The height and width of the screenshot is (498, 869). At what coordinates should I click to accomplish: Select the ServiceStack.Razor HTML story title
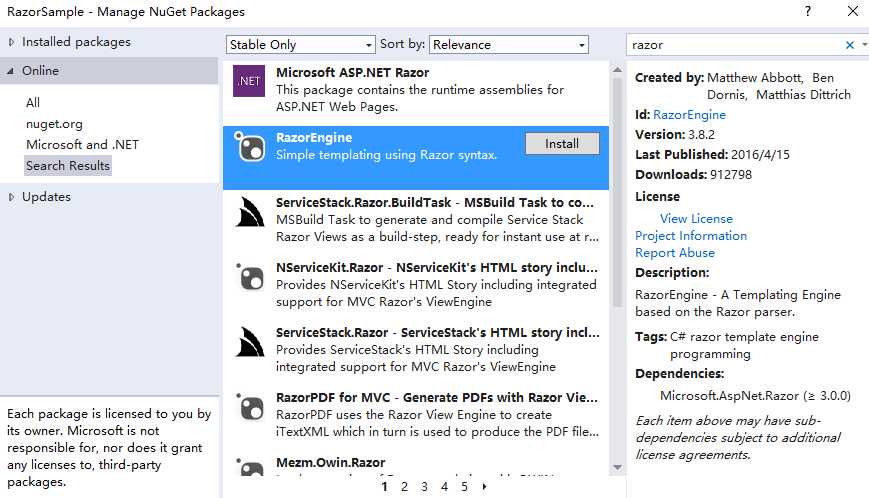438,332
